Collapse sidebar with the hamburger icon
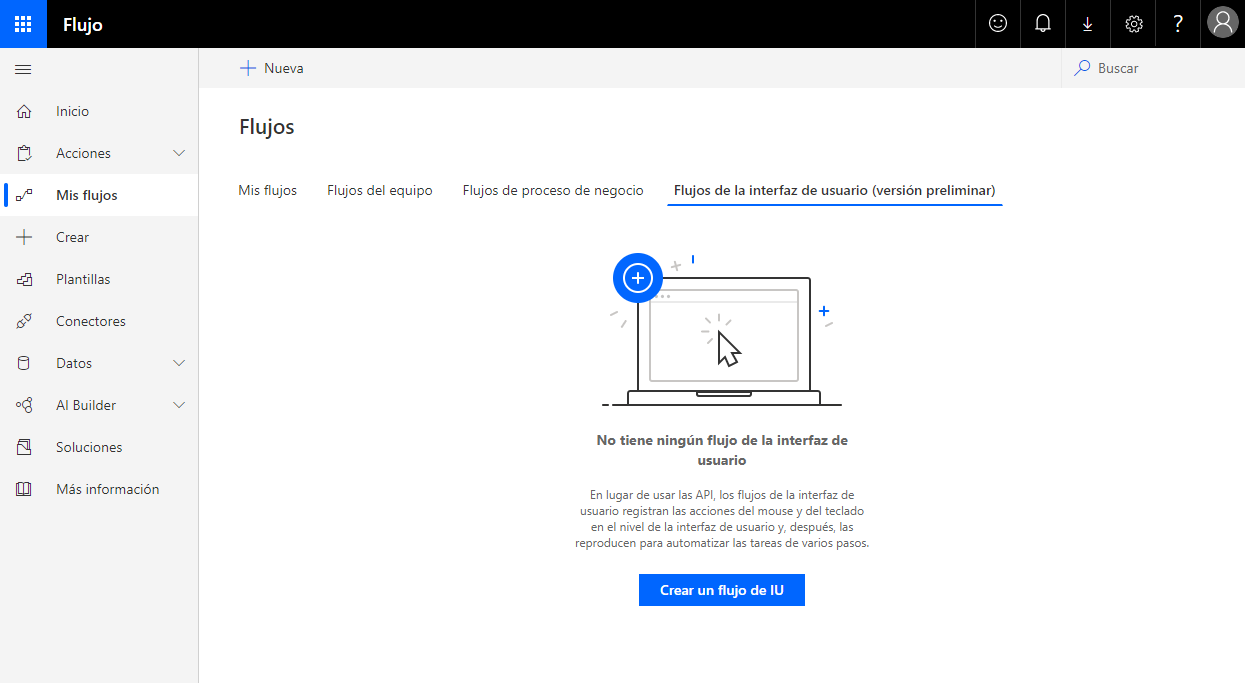This screenshot has height=683, width=1245. [x=23, y=69]
